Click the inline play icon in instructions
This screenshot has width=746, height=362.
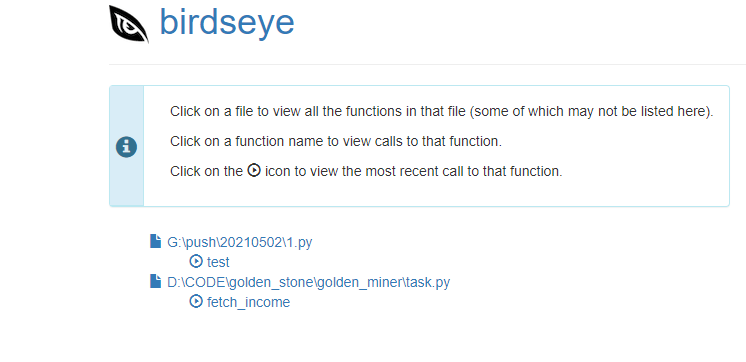point(254,170)
